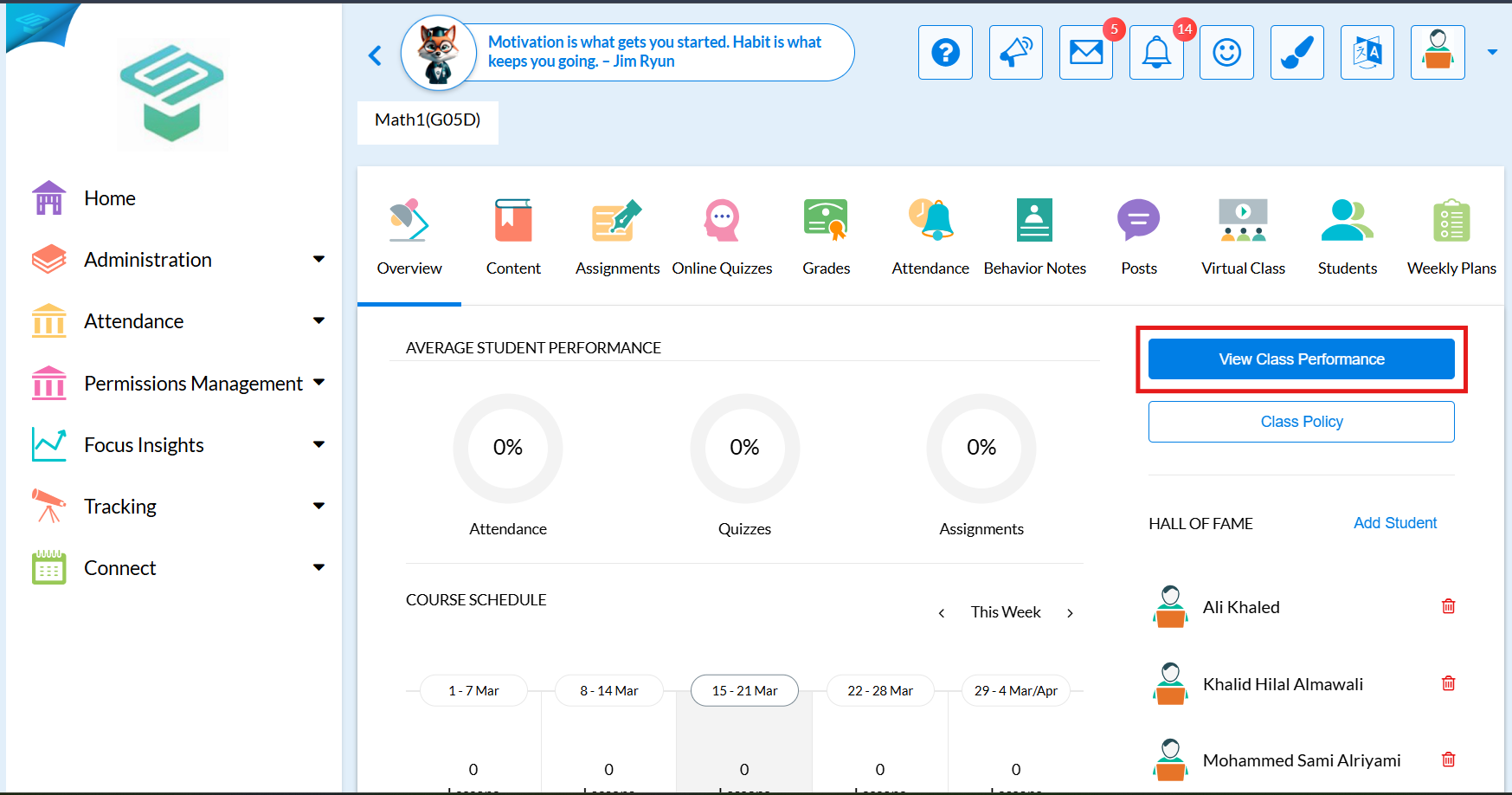Image resolution: width=1512 pixels, height=795 pixels.
Task: Expand the profile dropdown arrow
Action: click(1492, 53)
